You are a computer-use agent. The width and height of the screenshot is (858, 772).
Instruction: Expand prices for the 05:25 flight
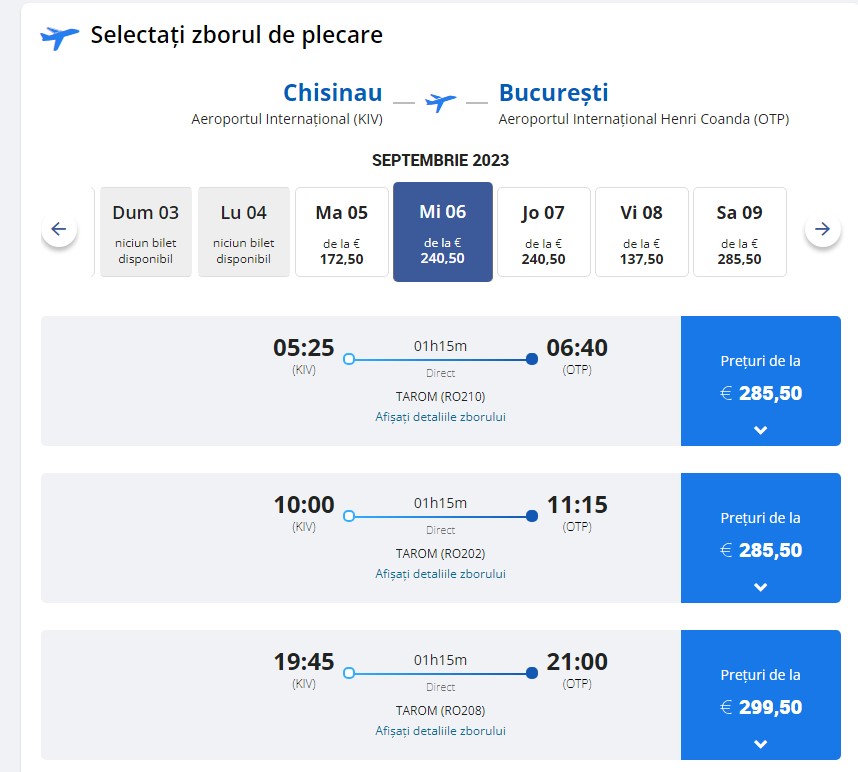pyautogui.click(x=760, y=430)
